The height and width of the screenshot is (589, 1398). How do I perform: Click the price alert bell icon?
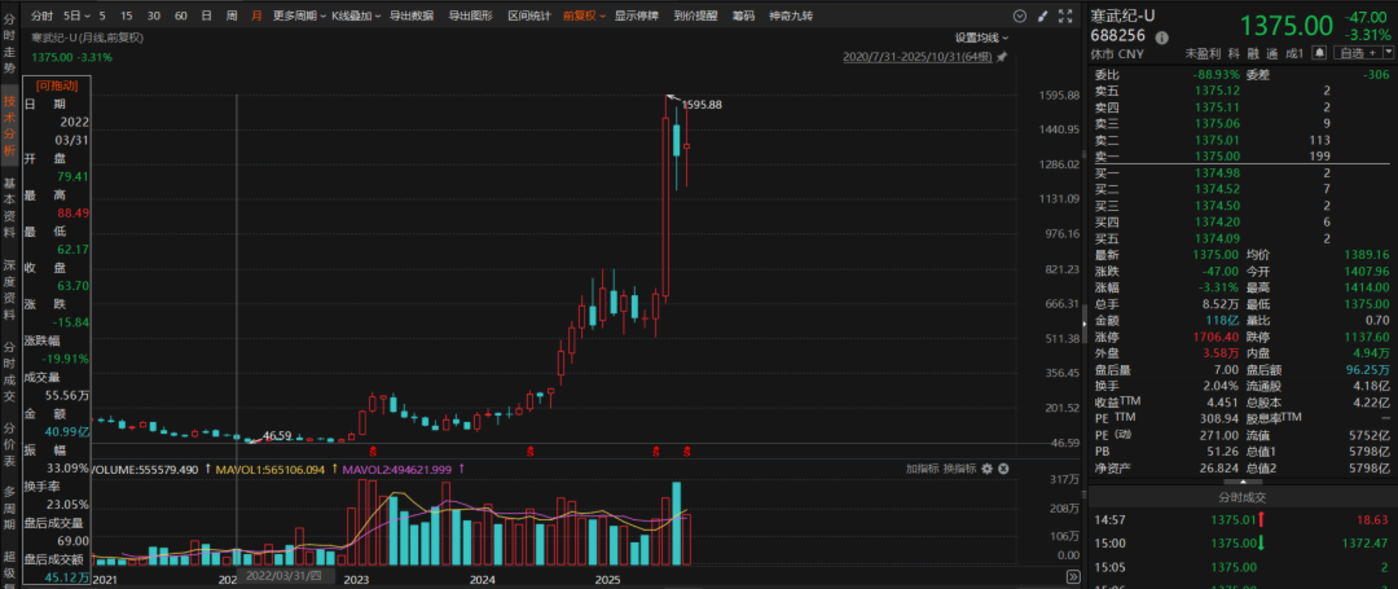point(1320,53)
